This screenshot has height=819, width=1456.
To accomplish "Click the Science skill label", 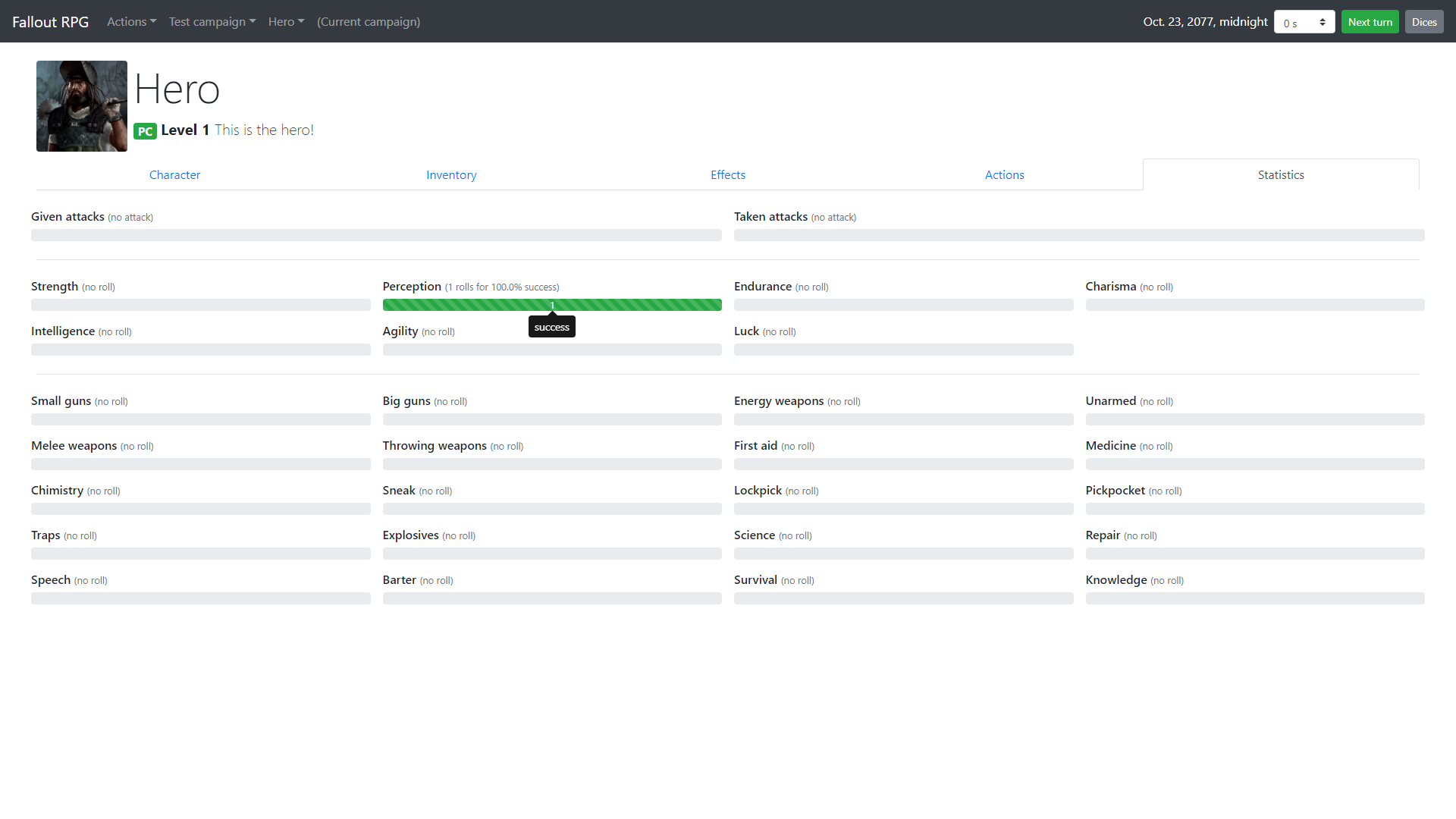I will [755, 535].
